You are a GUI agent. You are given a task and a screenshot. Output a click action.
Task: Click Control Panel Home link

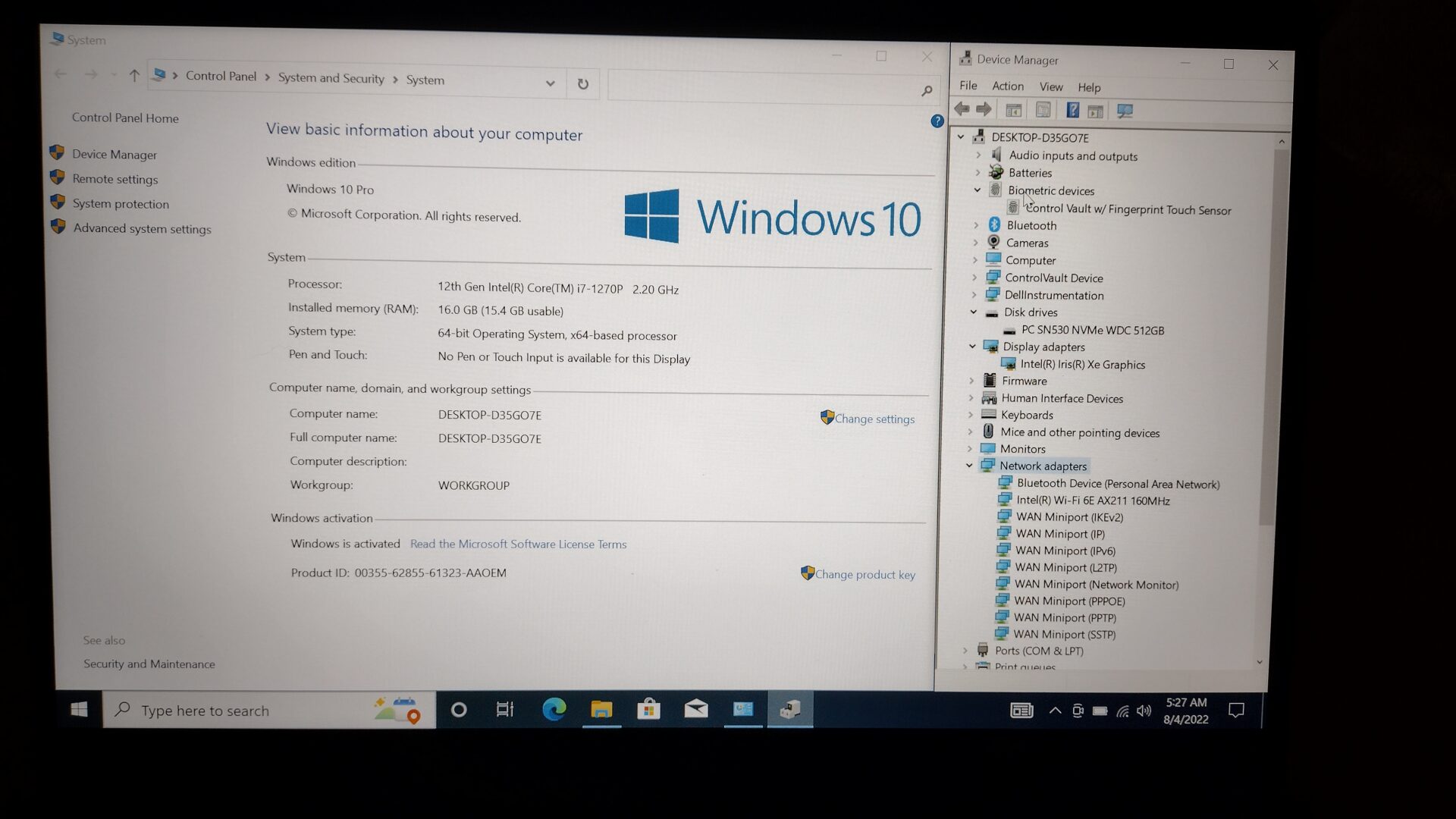[x=125, y=118]
